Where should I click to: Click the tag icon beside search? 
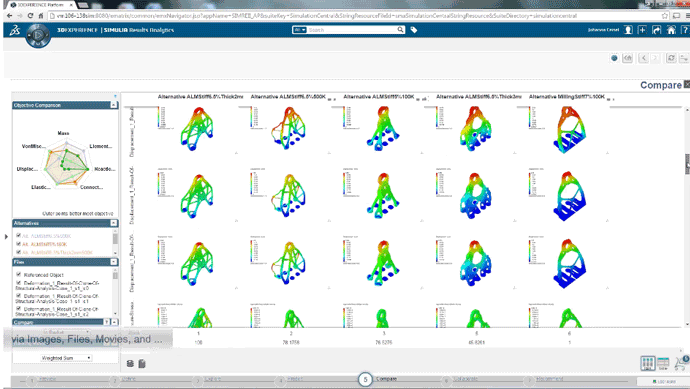pos(414,30)
